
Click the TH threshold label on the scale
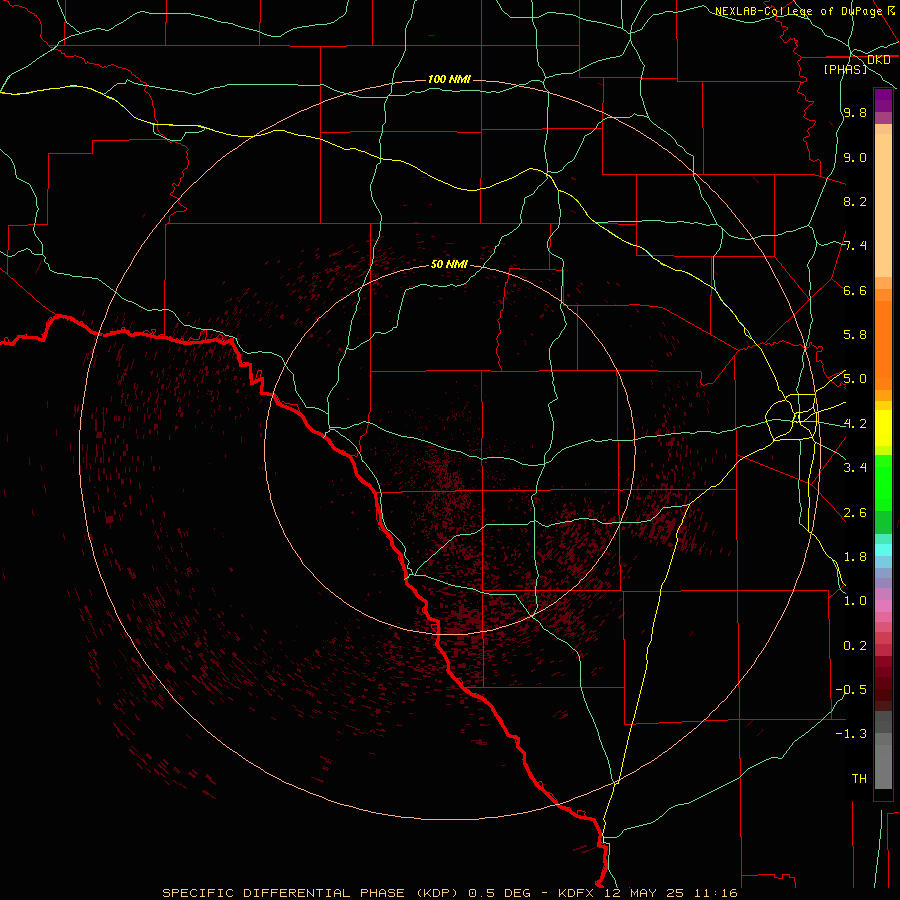859,779
